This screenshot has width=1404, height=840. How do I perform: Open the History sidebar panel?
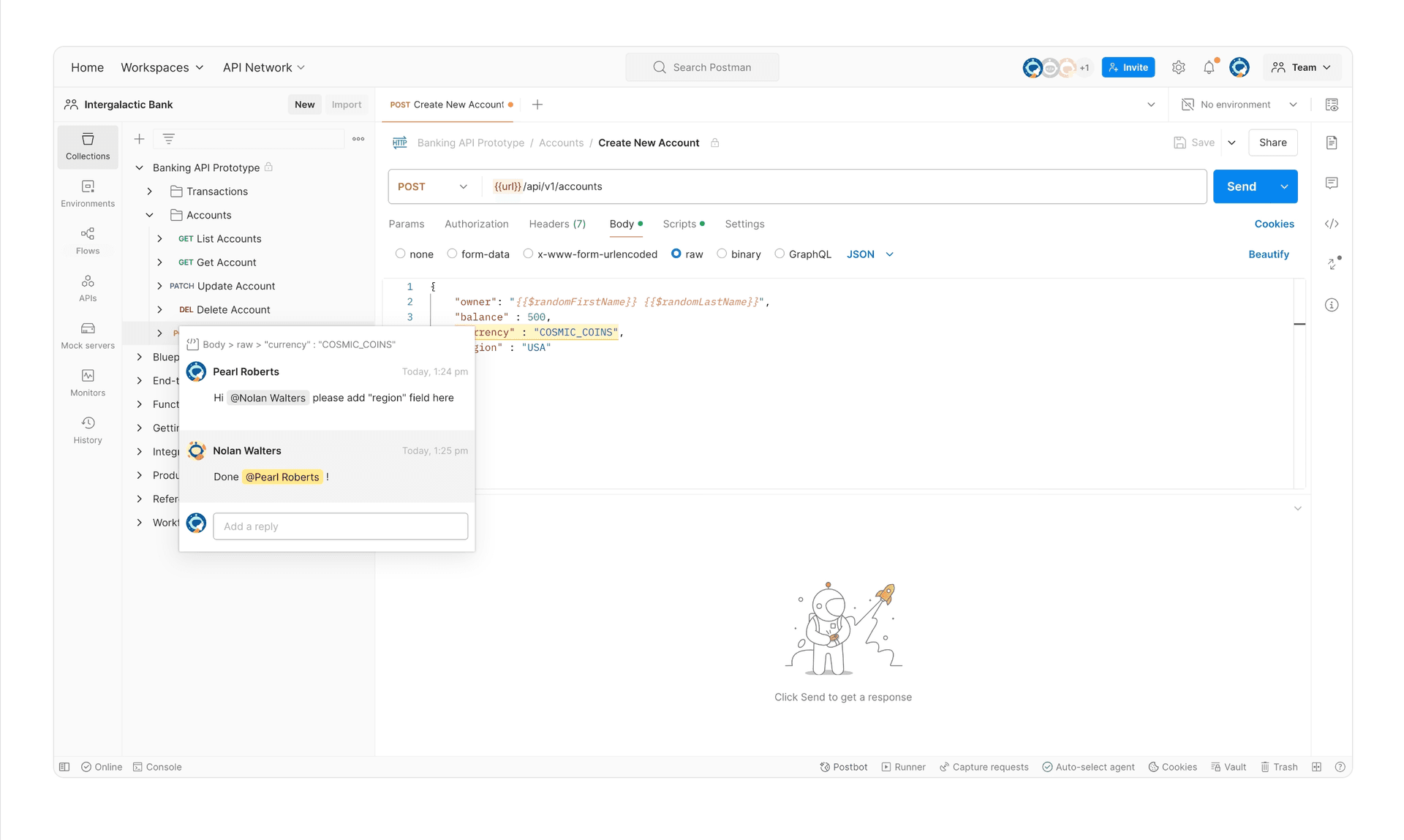pos(88,430)
